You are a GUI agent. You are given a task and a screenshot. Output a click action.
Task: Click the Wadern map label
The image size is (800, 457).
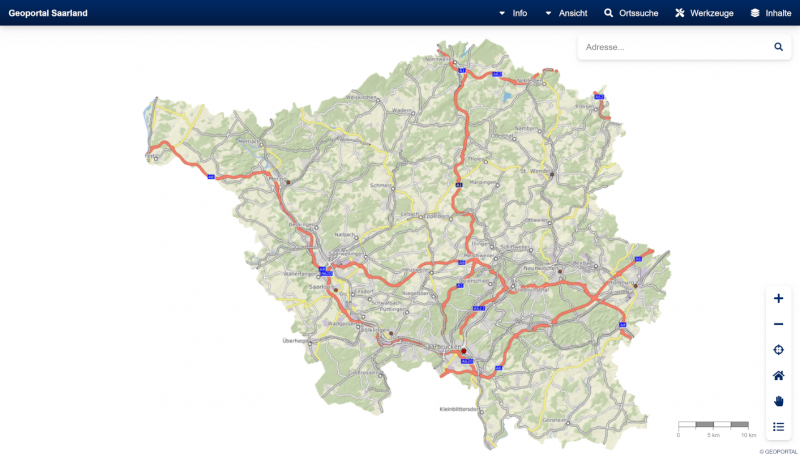point(402,110)
